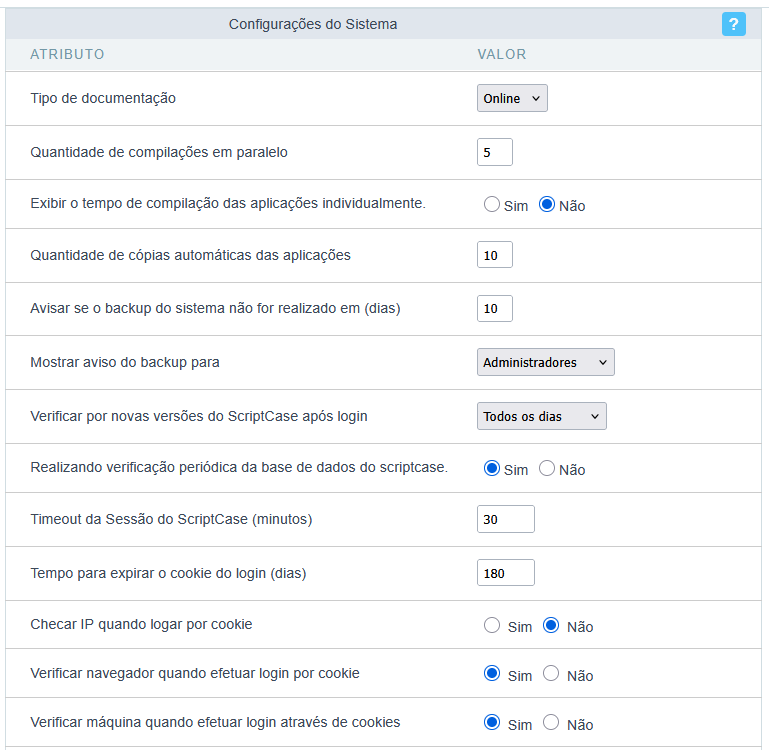
Task: Open the help question mark icon
Action: pos(733,24)
